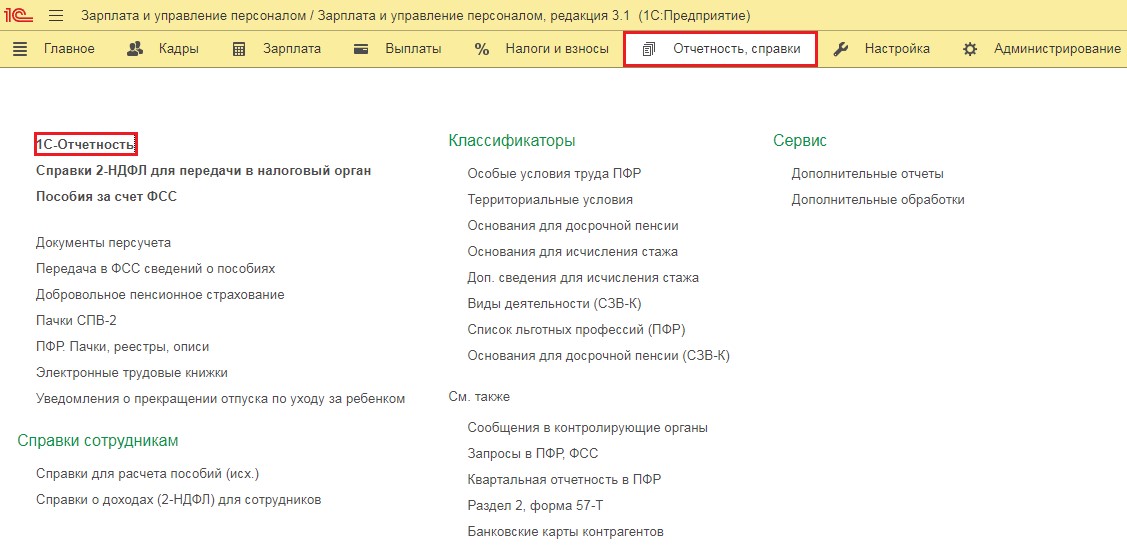Image resolution: width=1127 pixels, height=548 pixels.
Task: Open Особые условия труда ПФР classifier
Action: (554, 173)
